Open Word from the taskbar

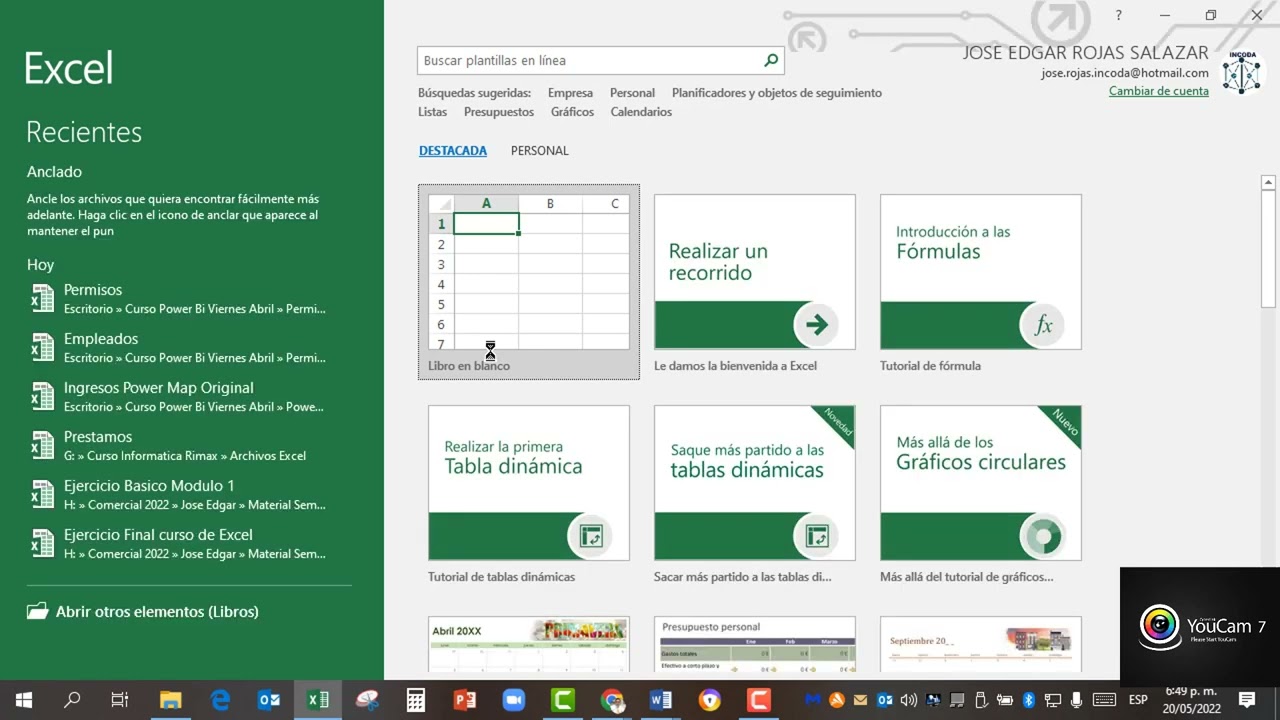pos(661,700)
